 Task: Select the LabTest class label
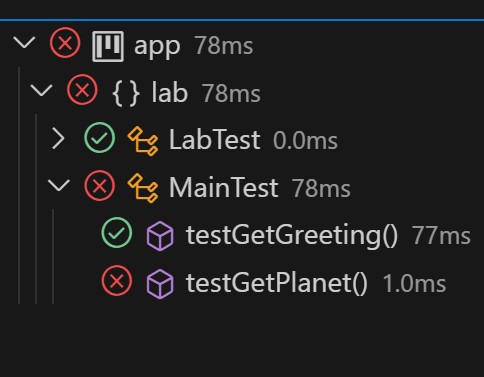pyautogui.click(x=214, y=140)
